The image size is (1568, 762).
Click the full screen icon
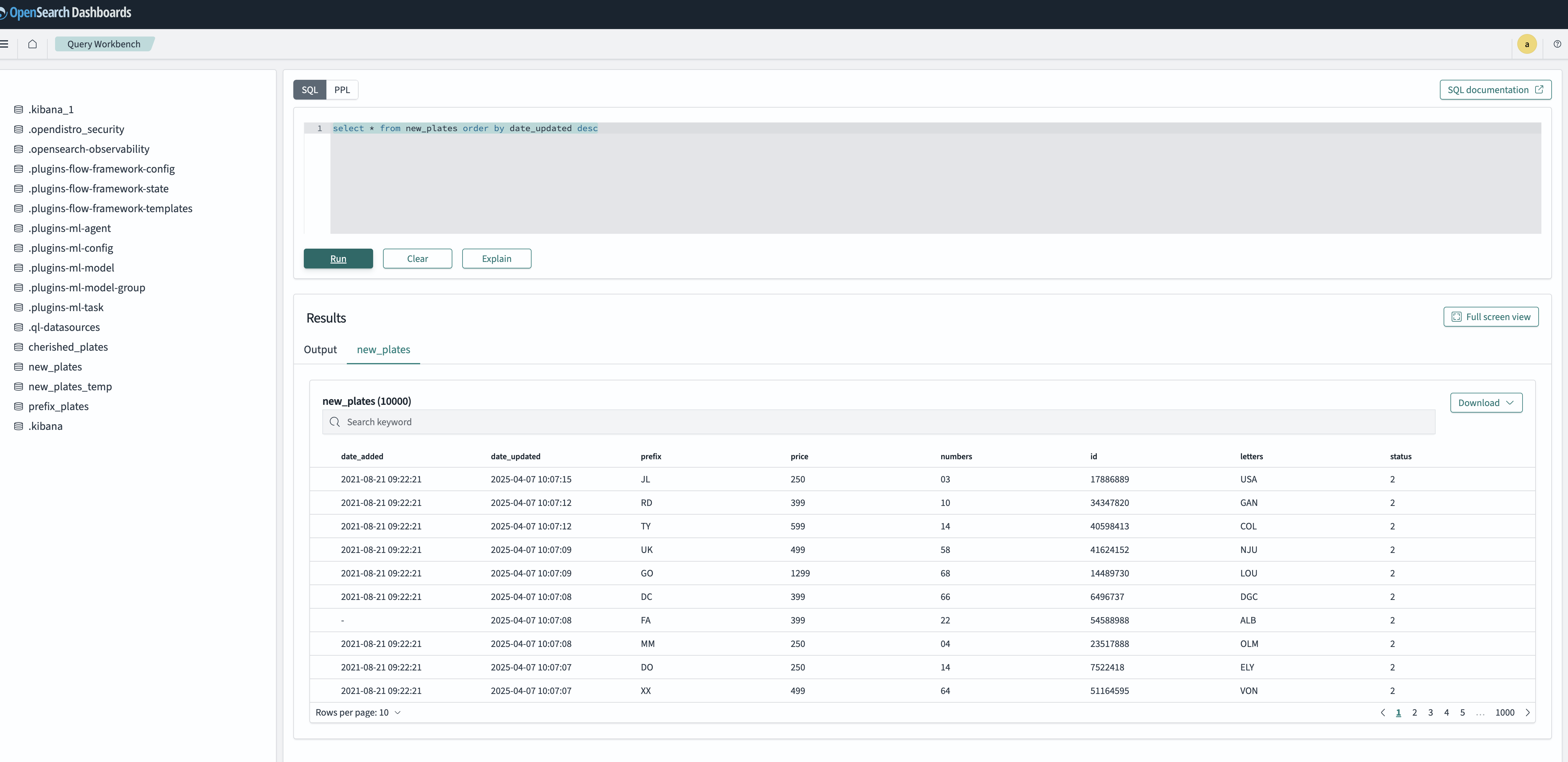coord(1456,317)
